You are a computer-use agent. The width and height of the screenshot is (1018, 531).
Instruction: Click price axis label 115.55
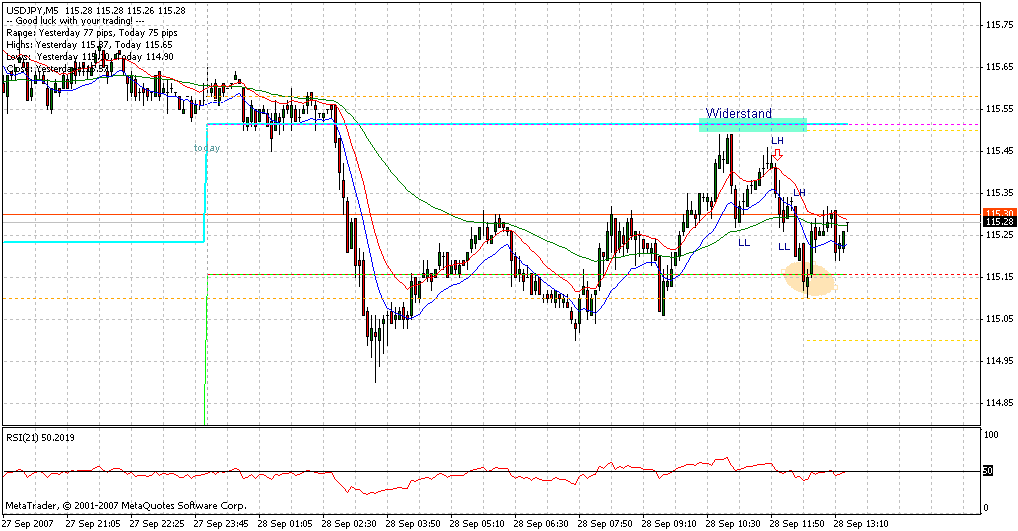(x=999, y=109)
